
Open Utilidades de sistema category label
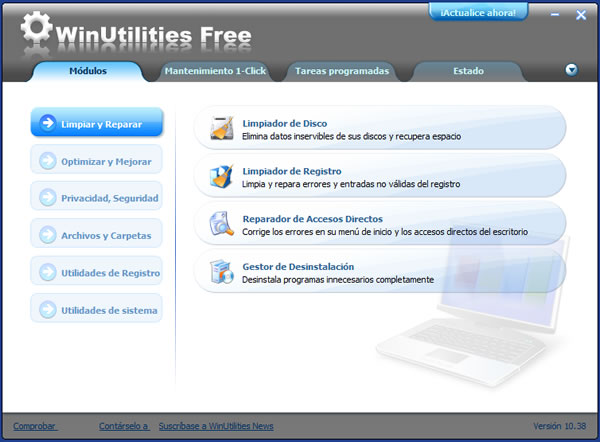click(x=109, y=310)
